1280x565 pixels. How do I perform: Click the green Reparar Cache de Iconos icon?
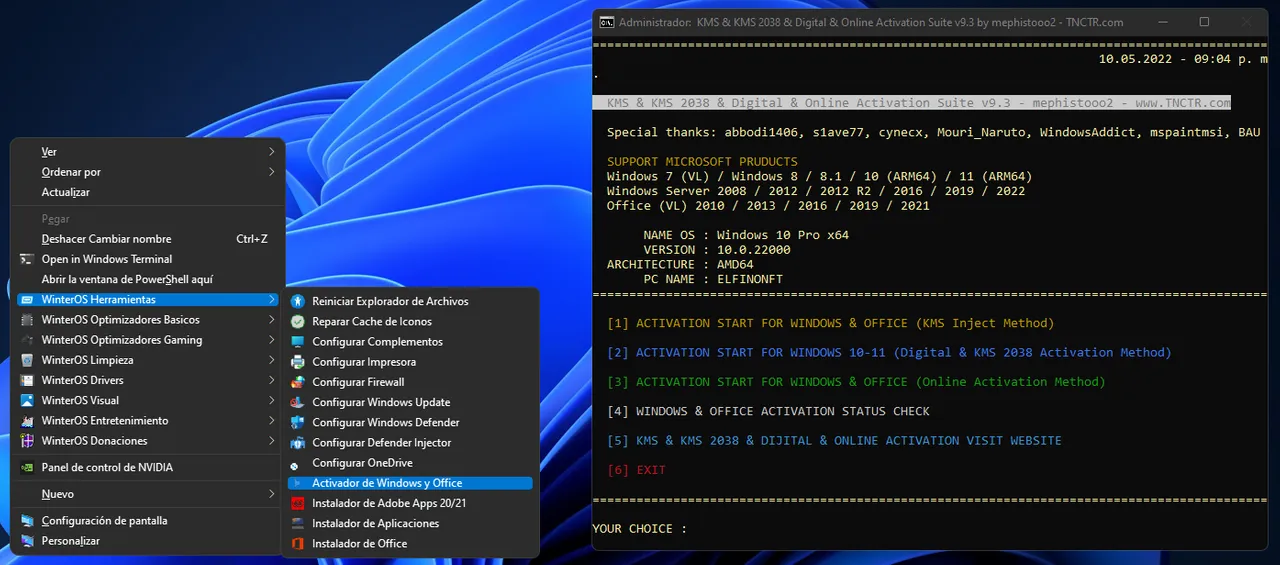click(297, 321)
